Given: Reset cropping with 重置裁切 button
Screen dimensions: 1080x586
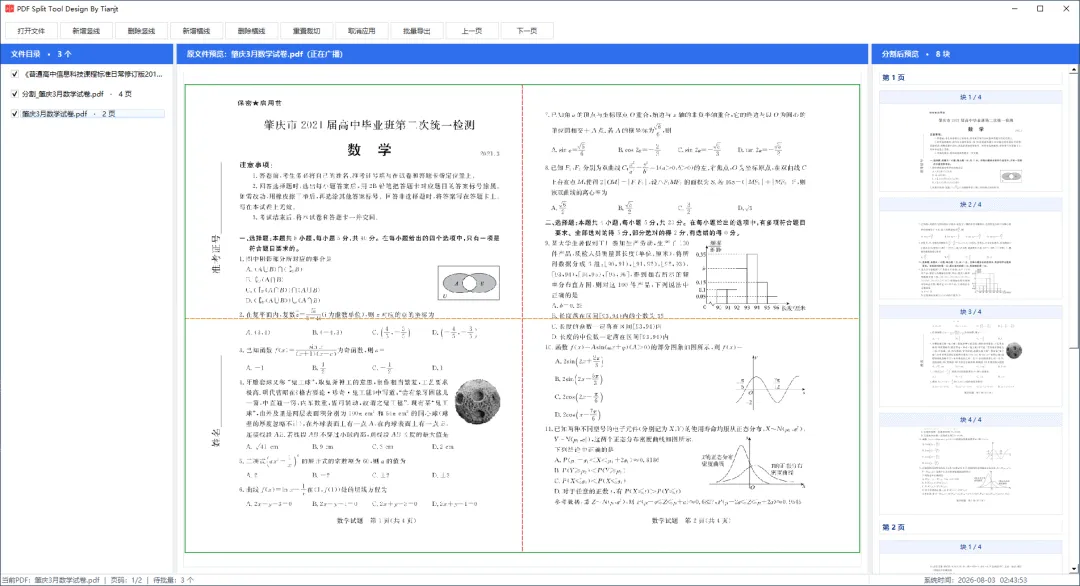Looking at the screenshot, I should 307,31.
